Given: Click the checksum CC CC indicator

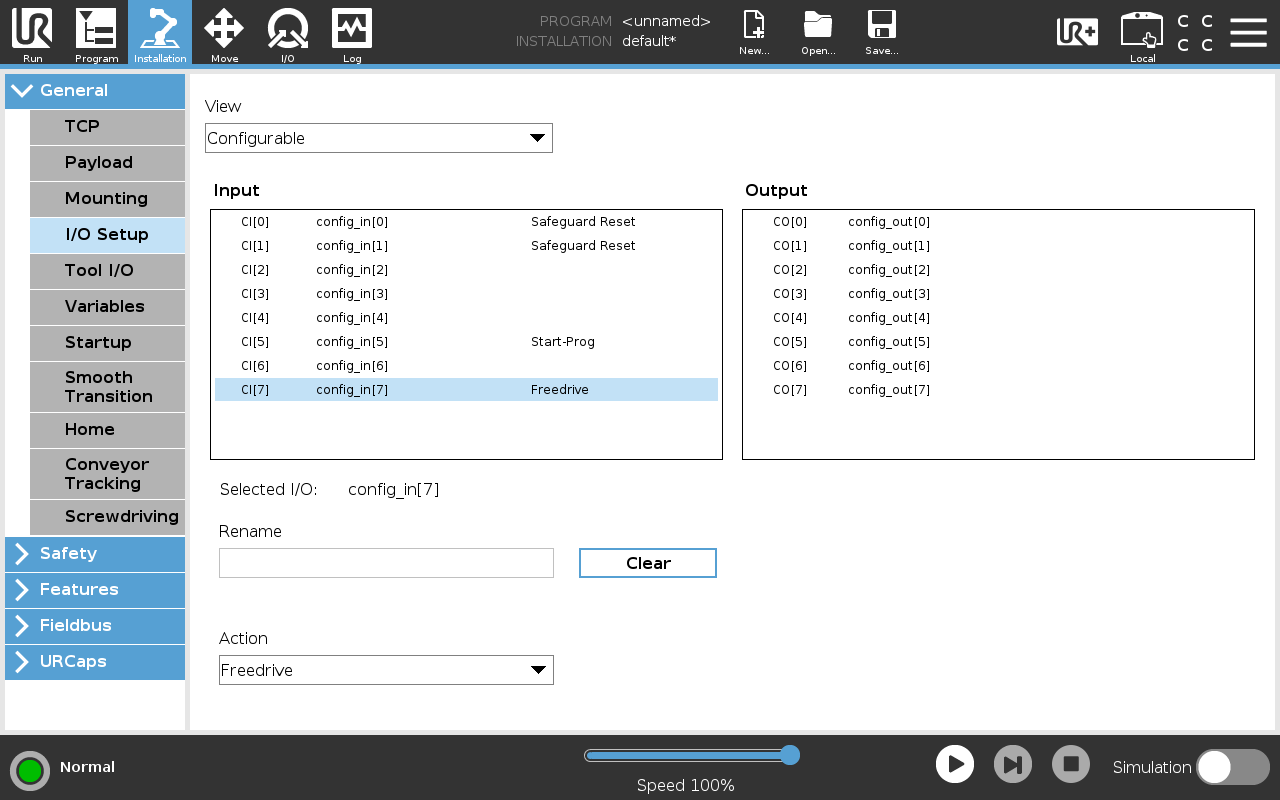Looking at the screenshot, I should coord(1195,33).
